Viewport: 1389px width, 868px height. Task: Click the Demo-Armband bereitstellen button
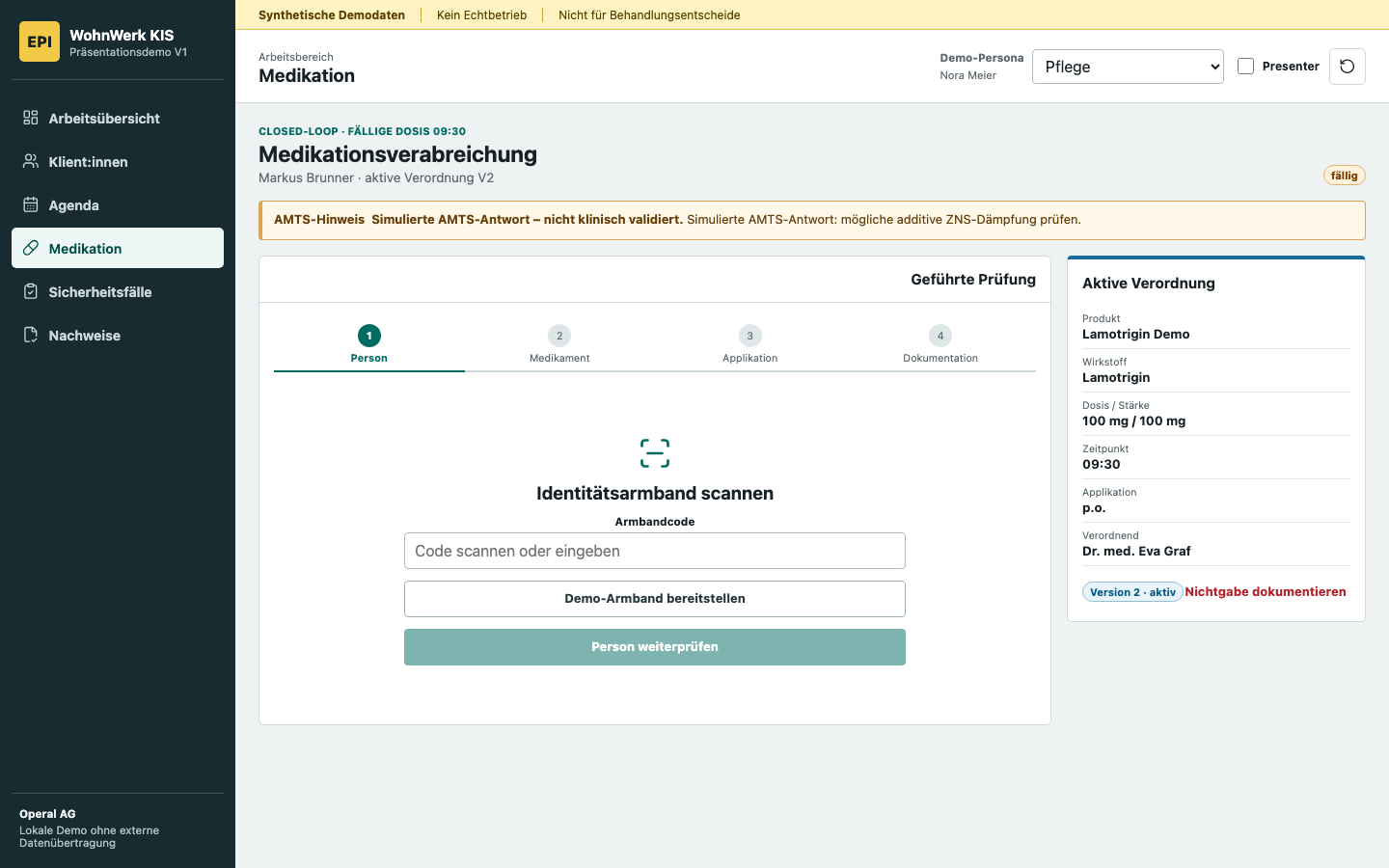click(x=655, y=599)
